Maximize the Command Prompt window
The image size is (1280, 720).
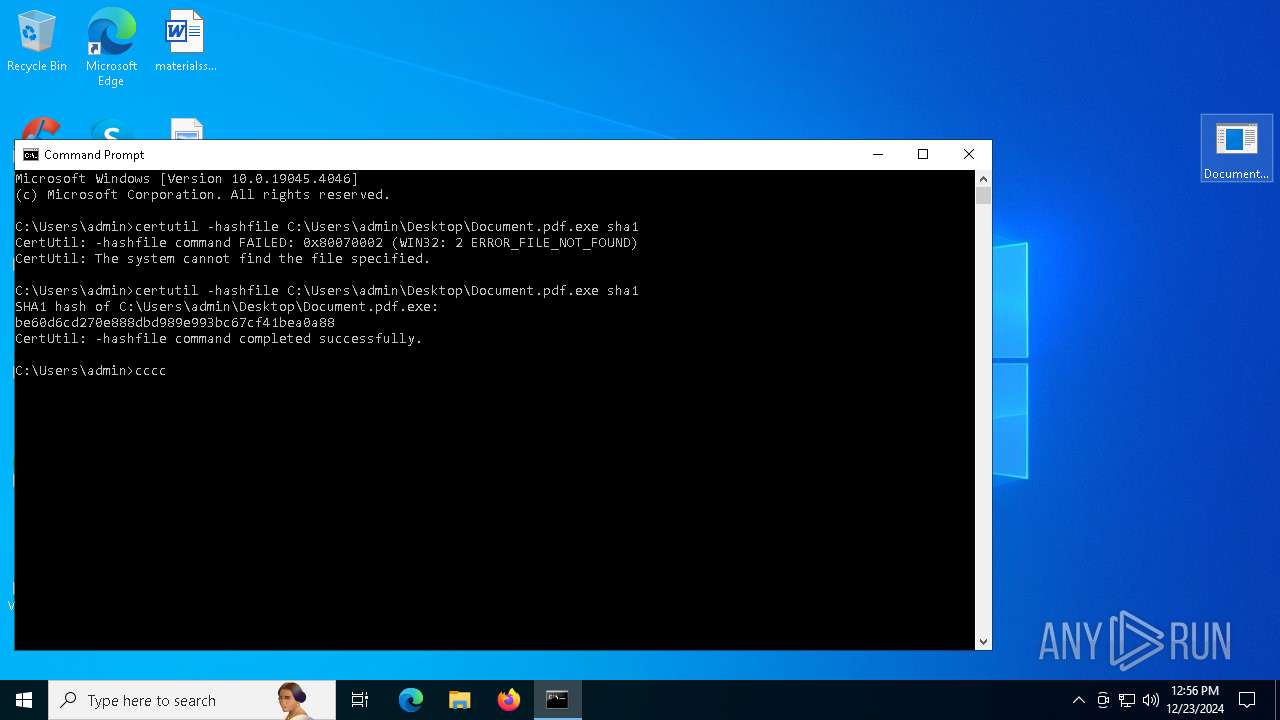click(x=923, y=154)
